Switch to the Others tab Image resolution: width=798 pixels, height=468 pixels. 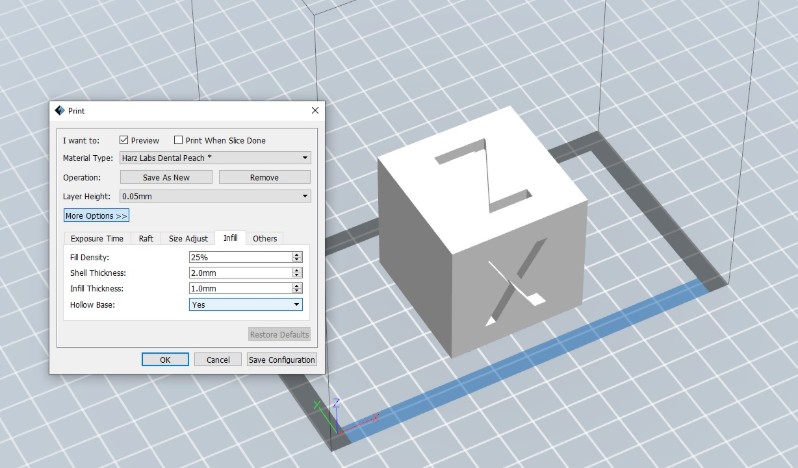pyautogui.click(x=265, y=239)
